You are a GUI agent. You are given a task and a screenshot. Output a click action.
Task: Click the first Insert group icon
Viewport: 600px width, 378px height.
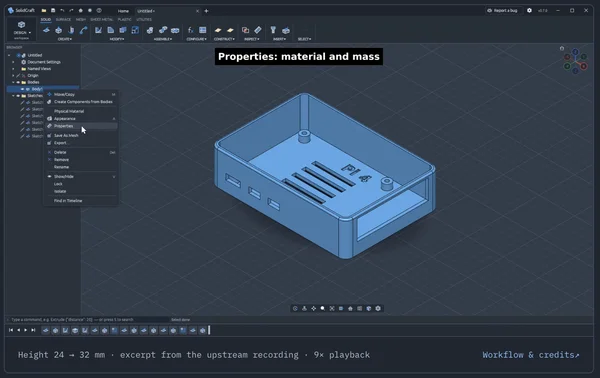(x=273, y=30)
